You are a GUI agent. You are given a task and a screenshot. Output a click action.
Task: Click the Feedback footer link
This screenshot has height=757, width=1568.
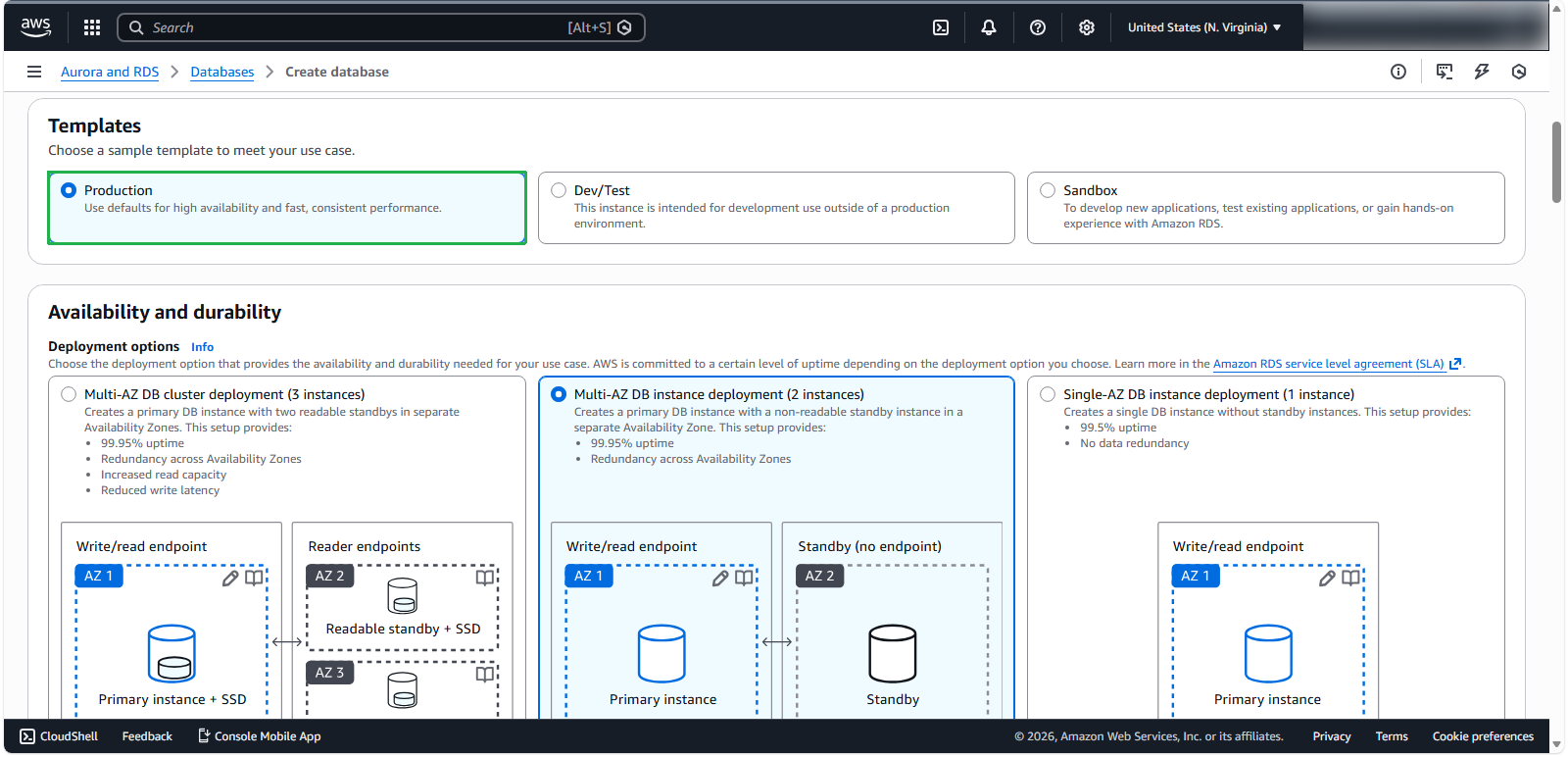tap(147, 736)
